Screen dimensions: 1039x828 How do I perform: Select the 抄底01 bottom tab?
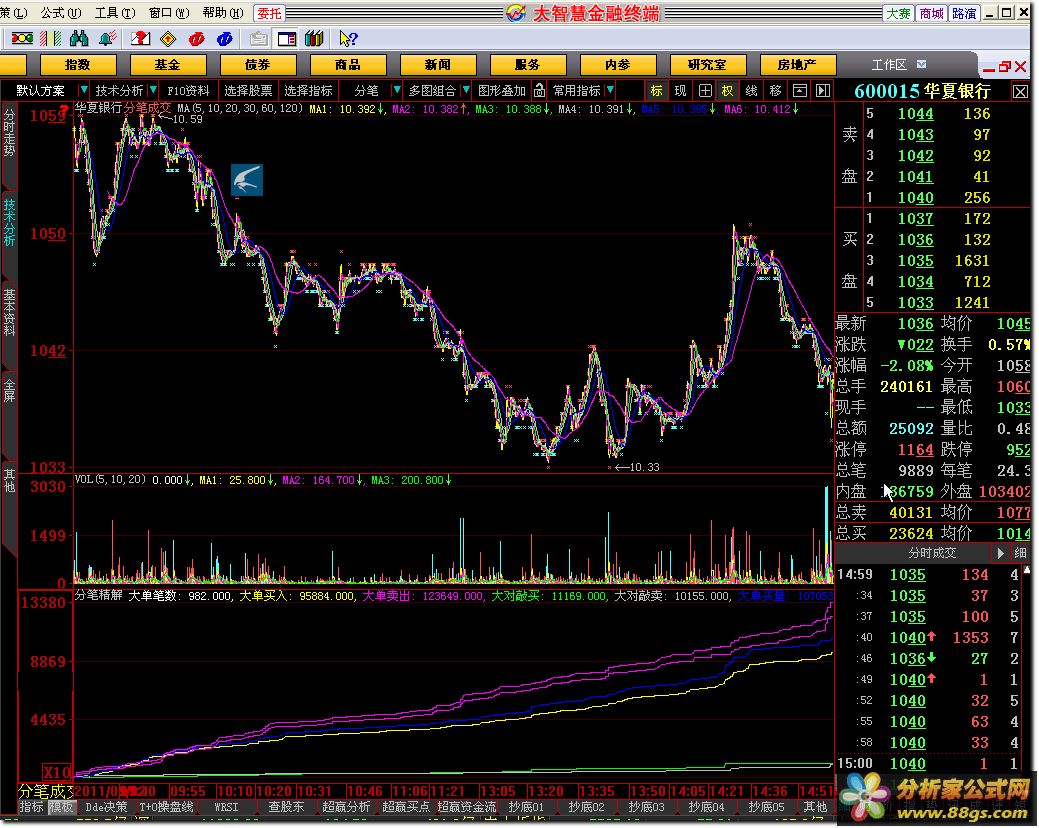[526, 807]
